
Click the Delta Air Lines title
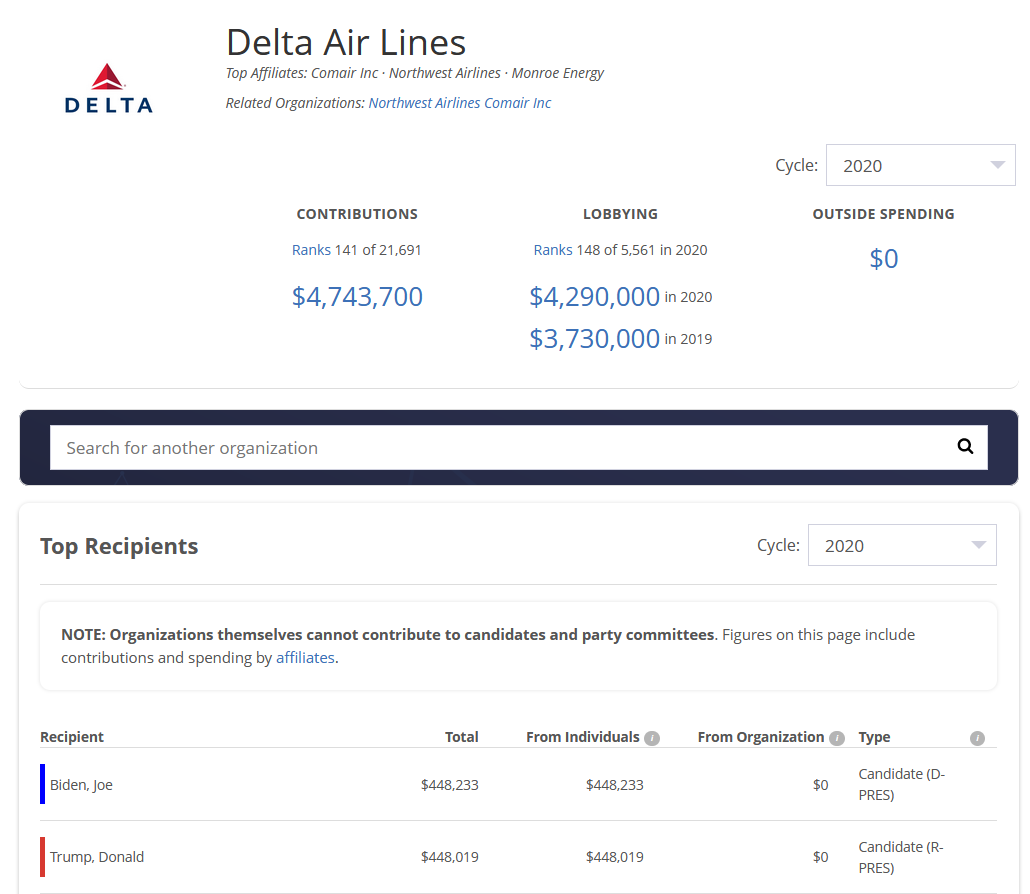(346, 42)
